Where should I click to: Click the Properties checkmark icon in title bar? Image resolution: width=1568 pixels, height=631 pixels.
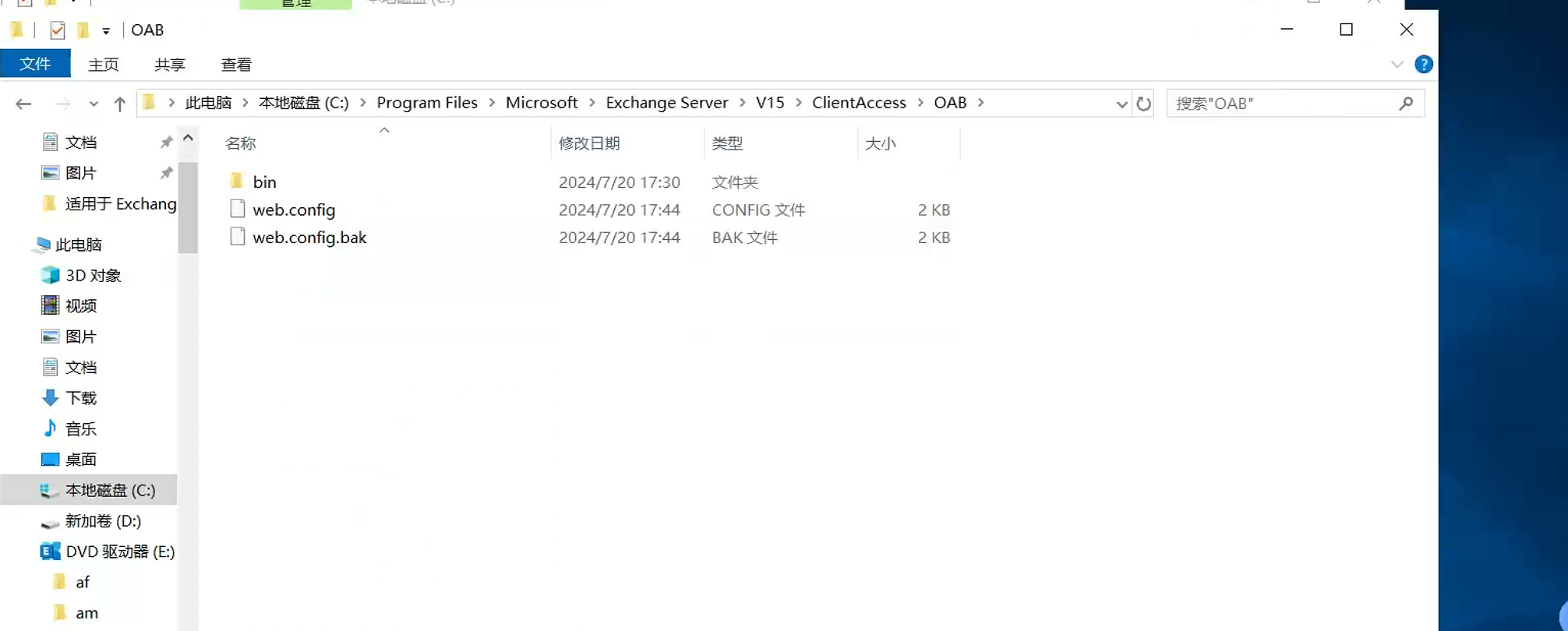[57, 30]
